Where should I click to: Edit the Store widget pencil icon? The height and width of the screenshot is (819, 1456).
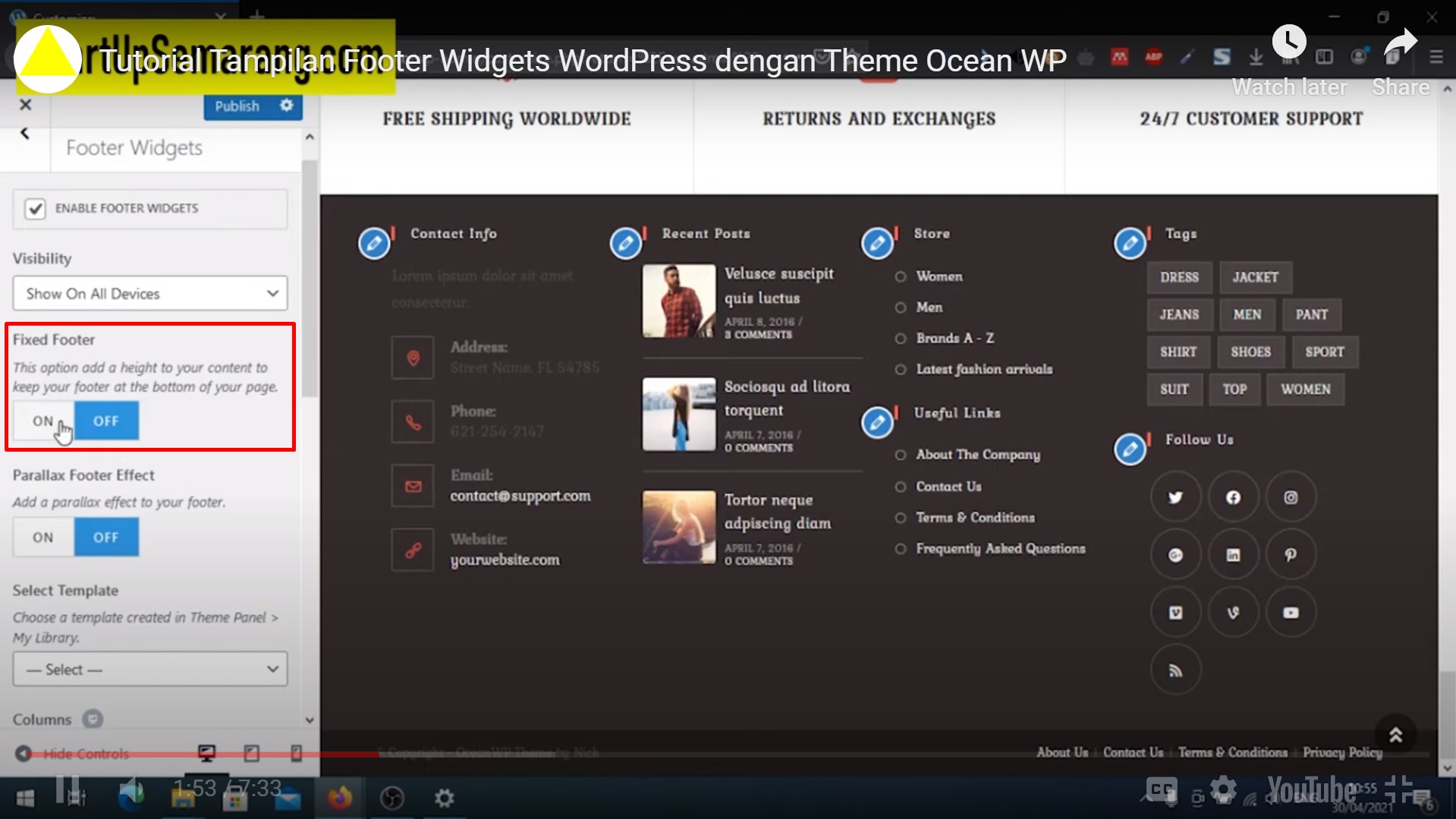tap(877, 244)
